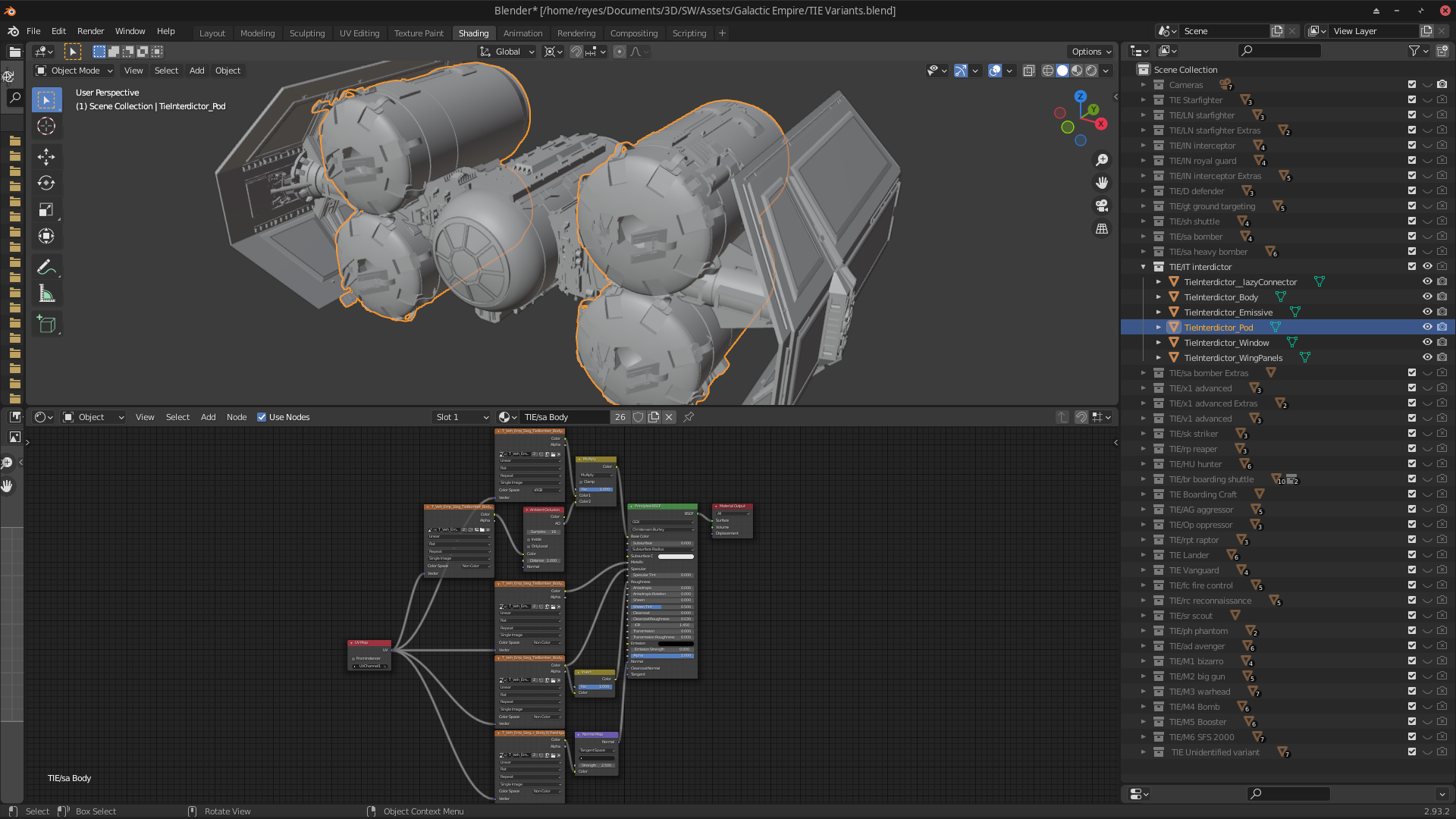Toggle snapping magnet in viewport header

coord(576,52)
